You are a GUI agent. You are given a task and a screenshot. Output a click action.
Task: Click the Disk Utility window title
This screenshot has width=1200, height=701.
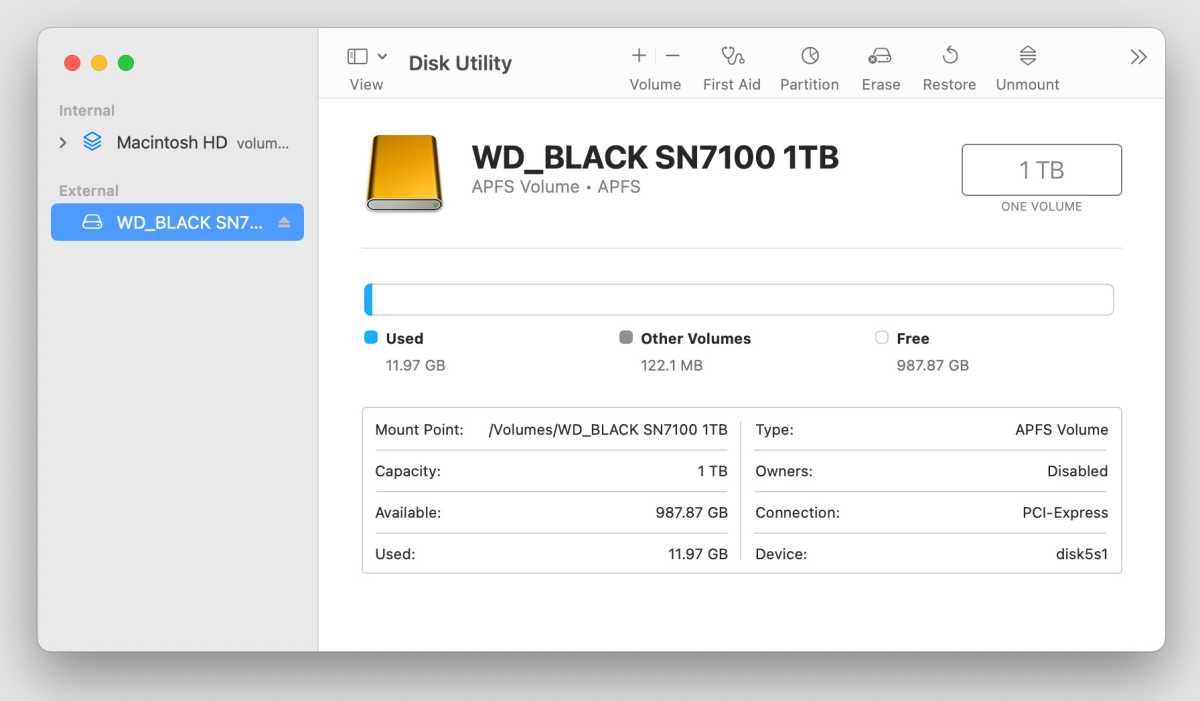[x=460, y=63]
